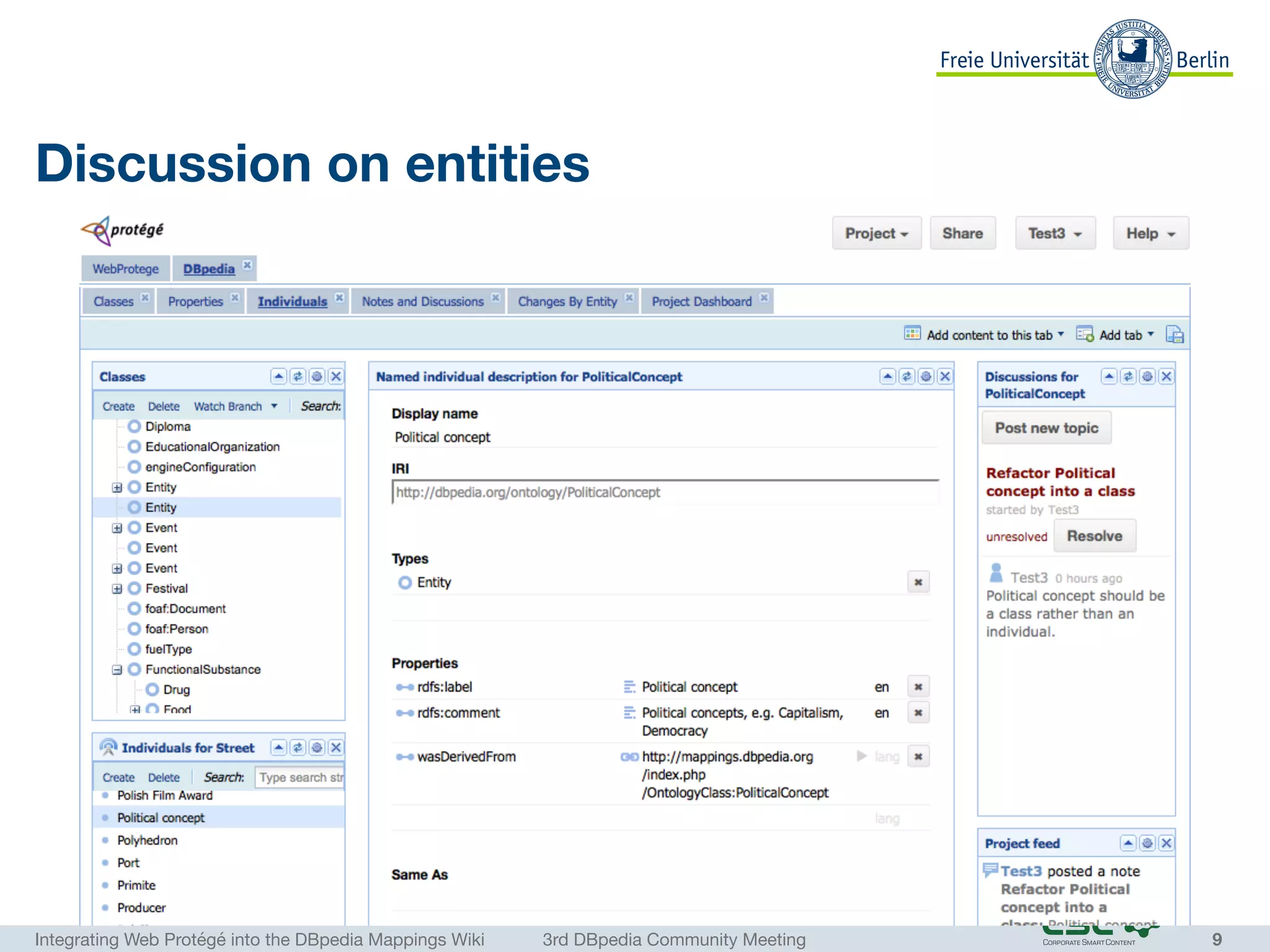The image size is (1270, 952).
Task: Close the Named individual description panel
Action: tap(945, 376)
